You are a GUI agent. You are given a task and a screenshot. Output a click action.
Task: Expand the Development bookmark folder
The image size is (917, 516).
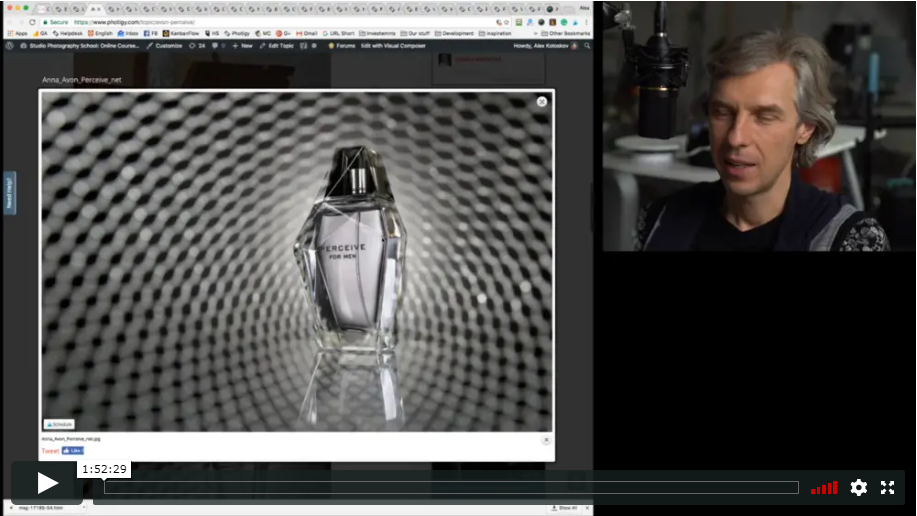click(x=454, y=33)
